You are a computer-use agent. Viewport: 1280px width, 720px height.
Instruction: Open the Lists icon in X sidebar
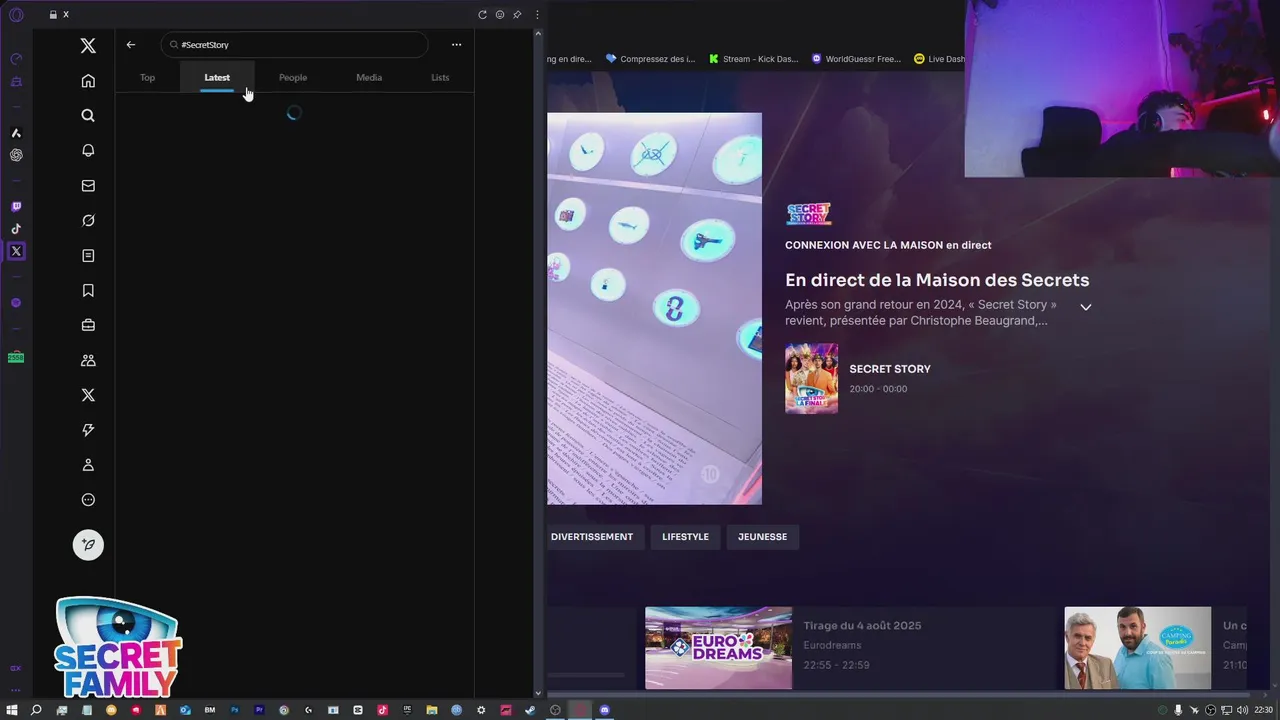tap(88, 255)
